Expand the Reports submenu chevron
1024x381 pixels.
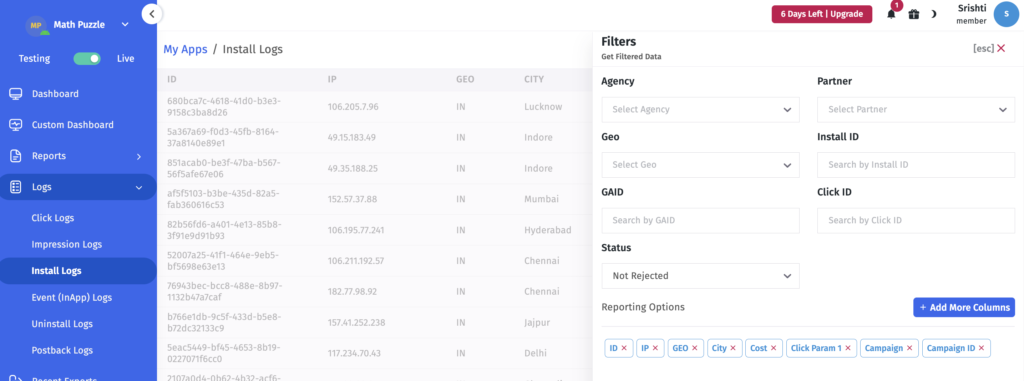(x=138, y=156)
